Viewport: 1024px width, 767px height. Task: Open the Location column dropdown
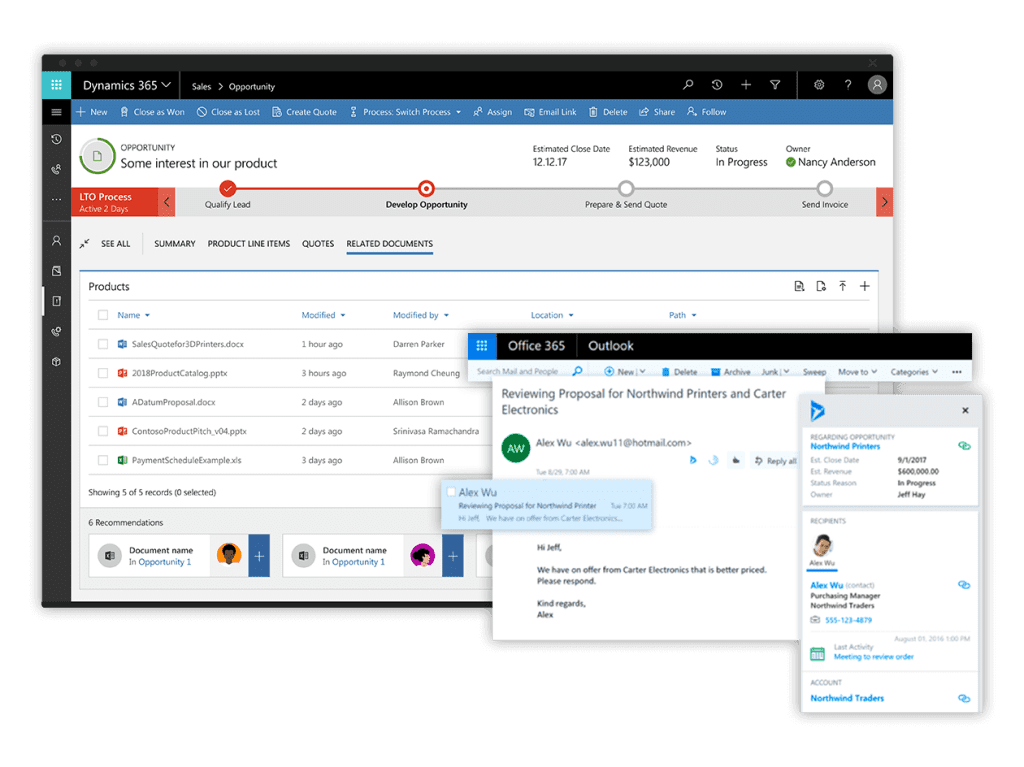tap(571, 316)
